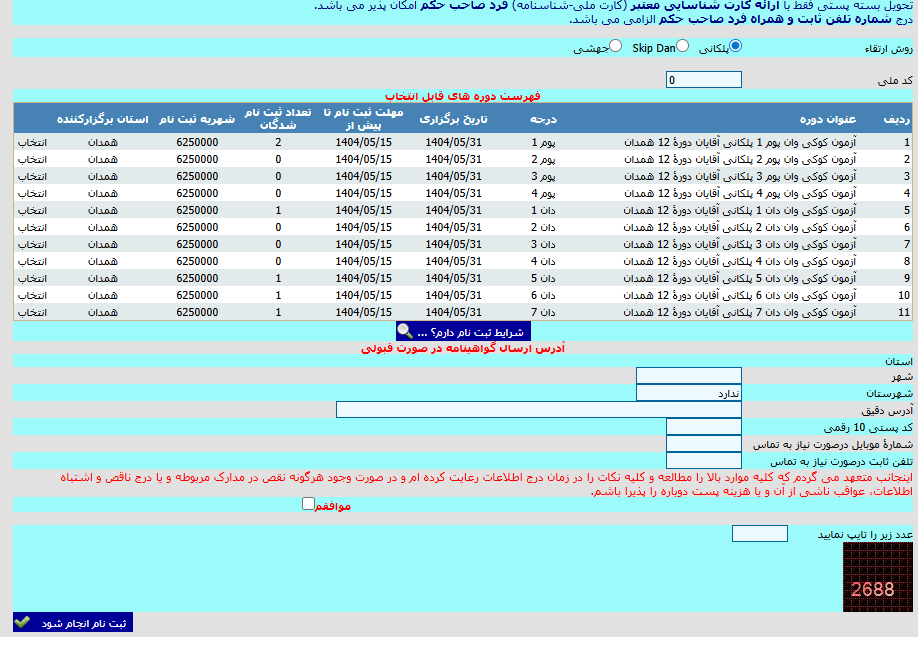The height and width of the screenshot is (650, 918).
Task: Click انتخاب for row 2, پوم 2
Action: coord(32,159)
